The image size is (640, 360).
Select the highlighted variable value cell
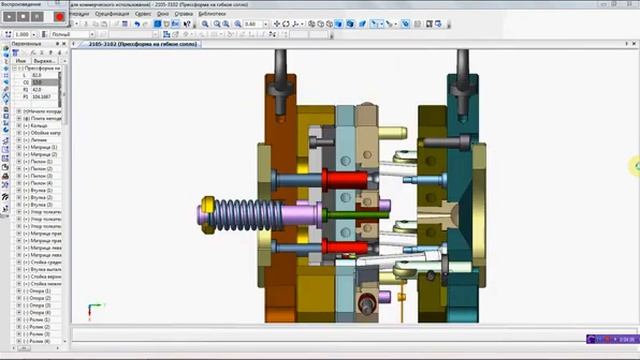click(44, 82)
